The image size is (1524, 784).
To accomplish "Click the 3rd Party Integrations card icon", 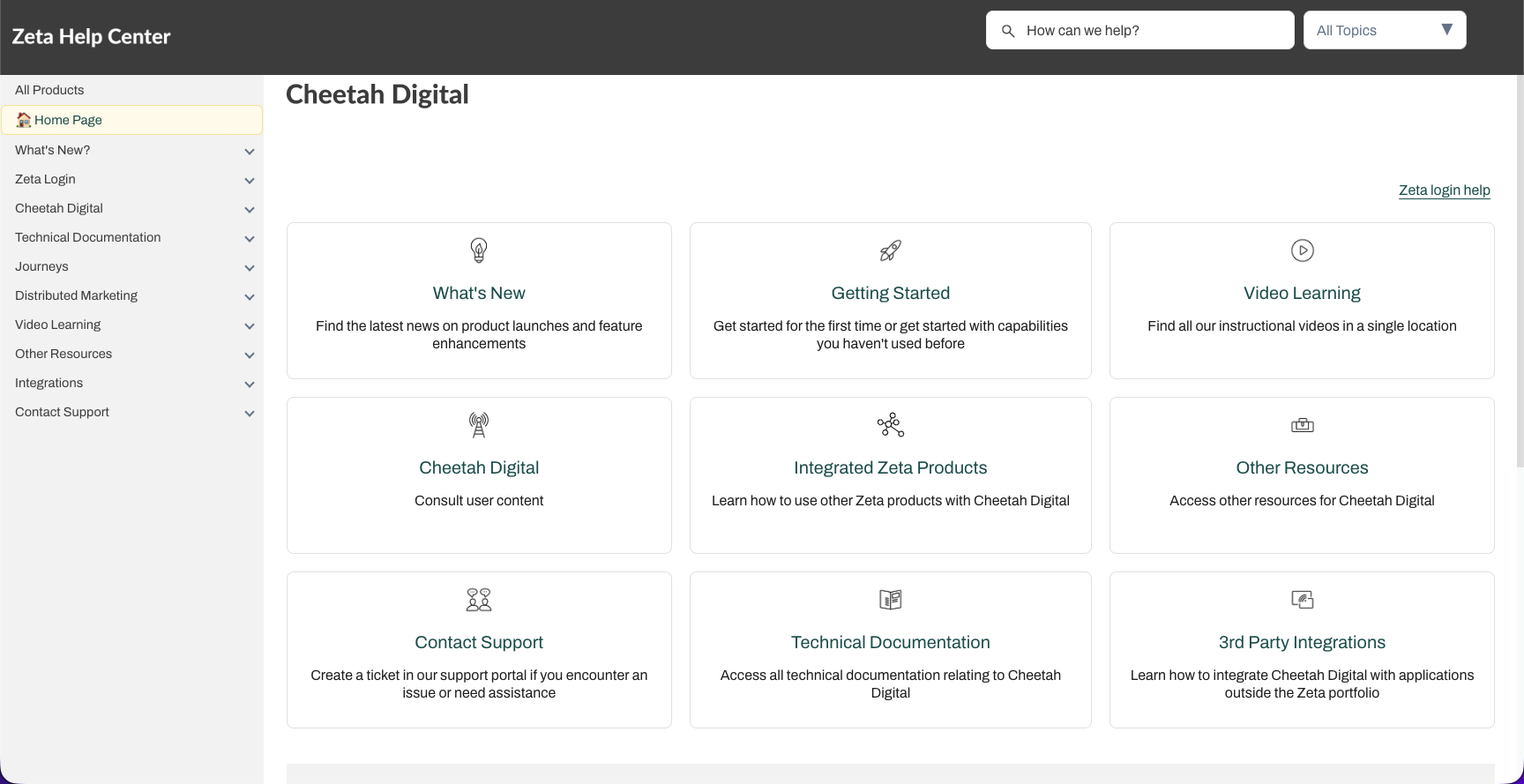I will point(1302,600).
